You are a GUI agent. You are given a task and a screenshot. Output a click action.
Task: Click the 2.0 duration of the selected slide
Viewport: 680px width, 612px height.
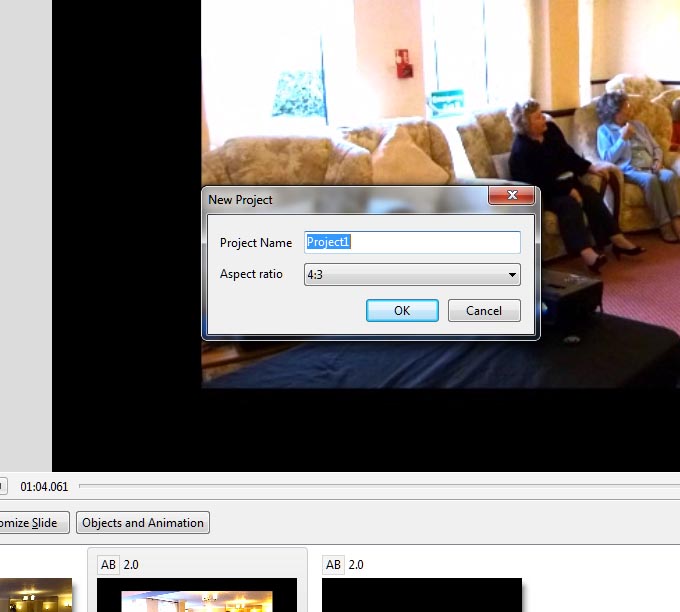tap(131, 565)
